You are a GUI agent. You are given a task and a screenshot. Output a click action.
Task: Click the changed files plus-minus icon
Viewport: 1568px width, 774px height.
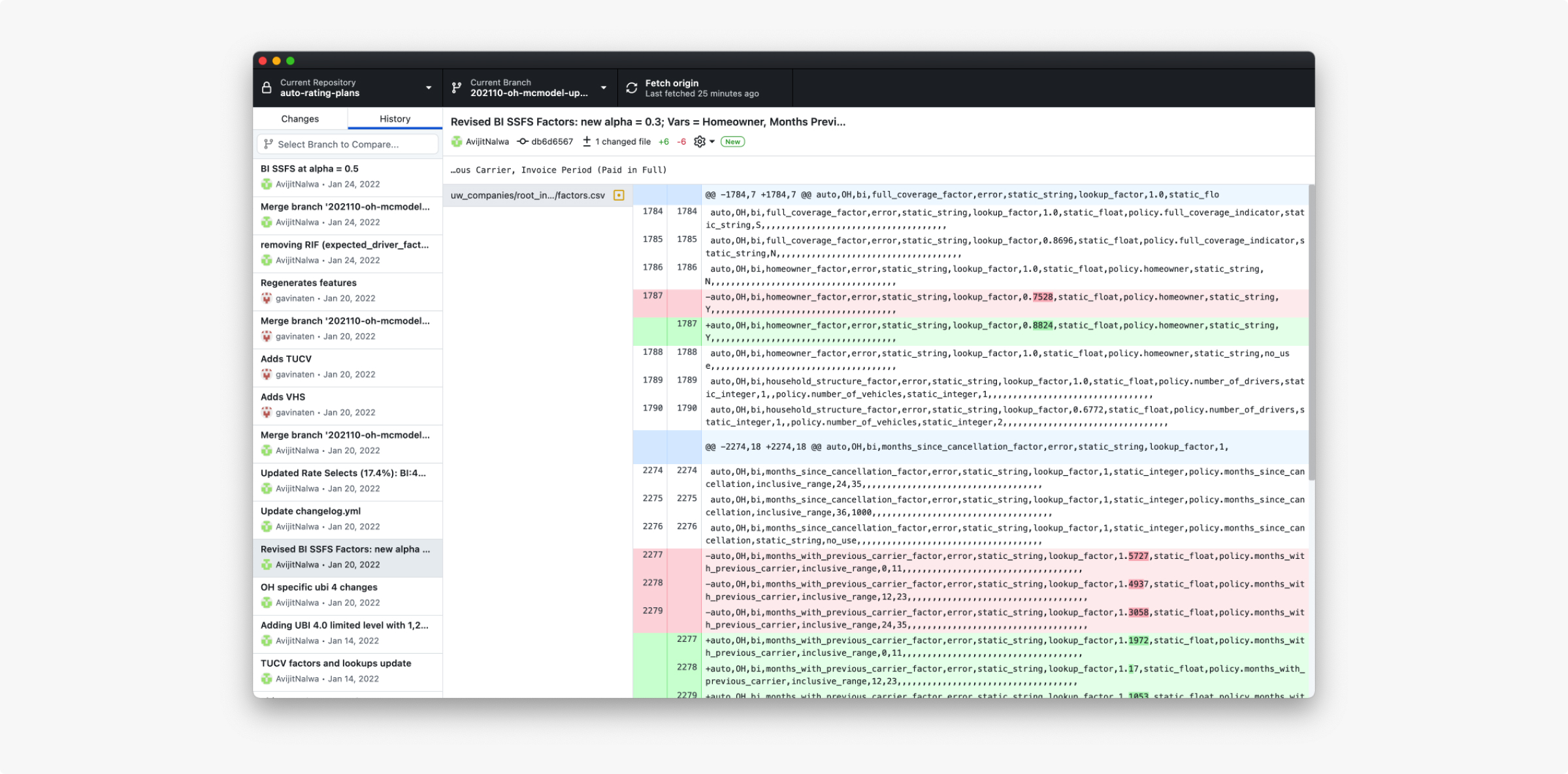click(x=587, y=142)
